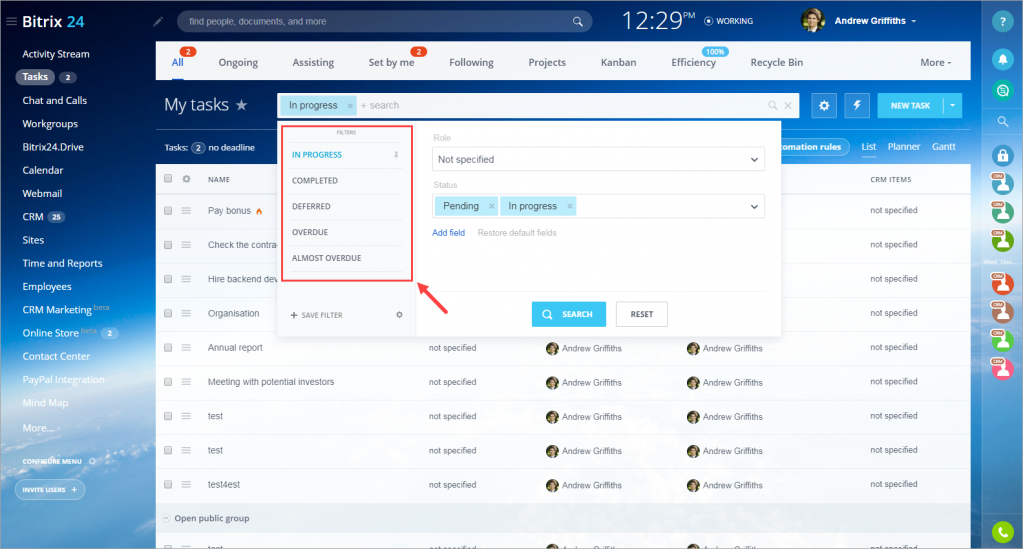Remove the In progress filter chip

pos(350,106)
